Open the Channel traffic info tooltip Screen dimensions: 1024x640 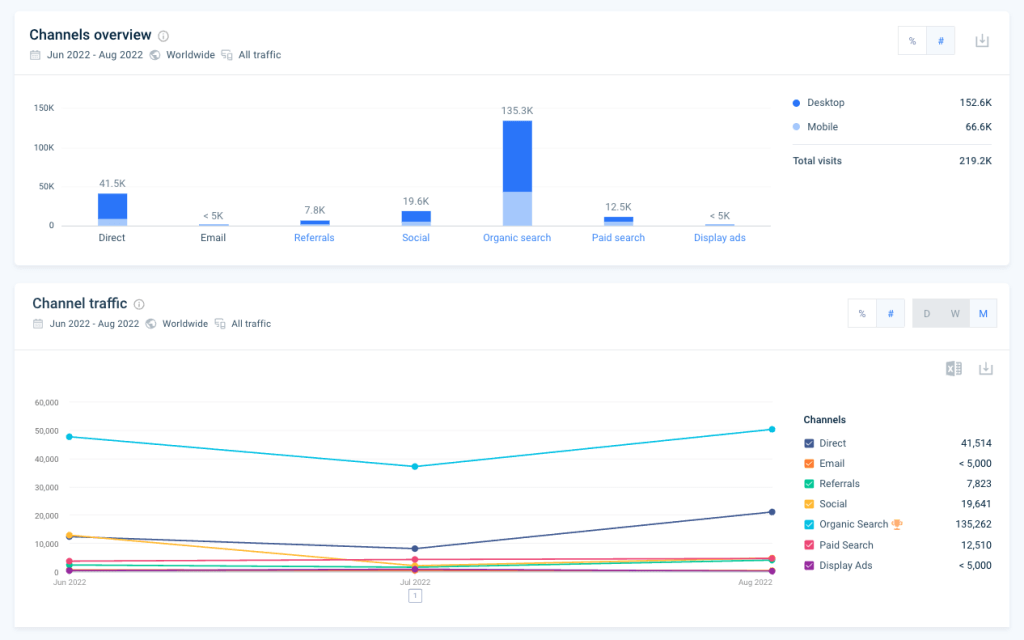(139, 303)
